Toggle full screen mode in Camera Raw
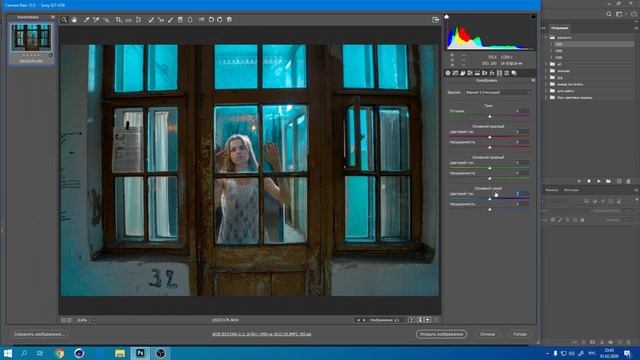The width and height of the screenshot is (640, 360). (436, 20)
